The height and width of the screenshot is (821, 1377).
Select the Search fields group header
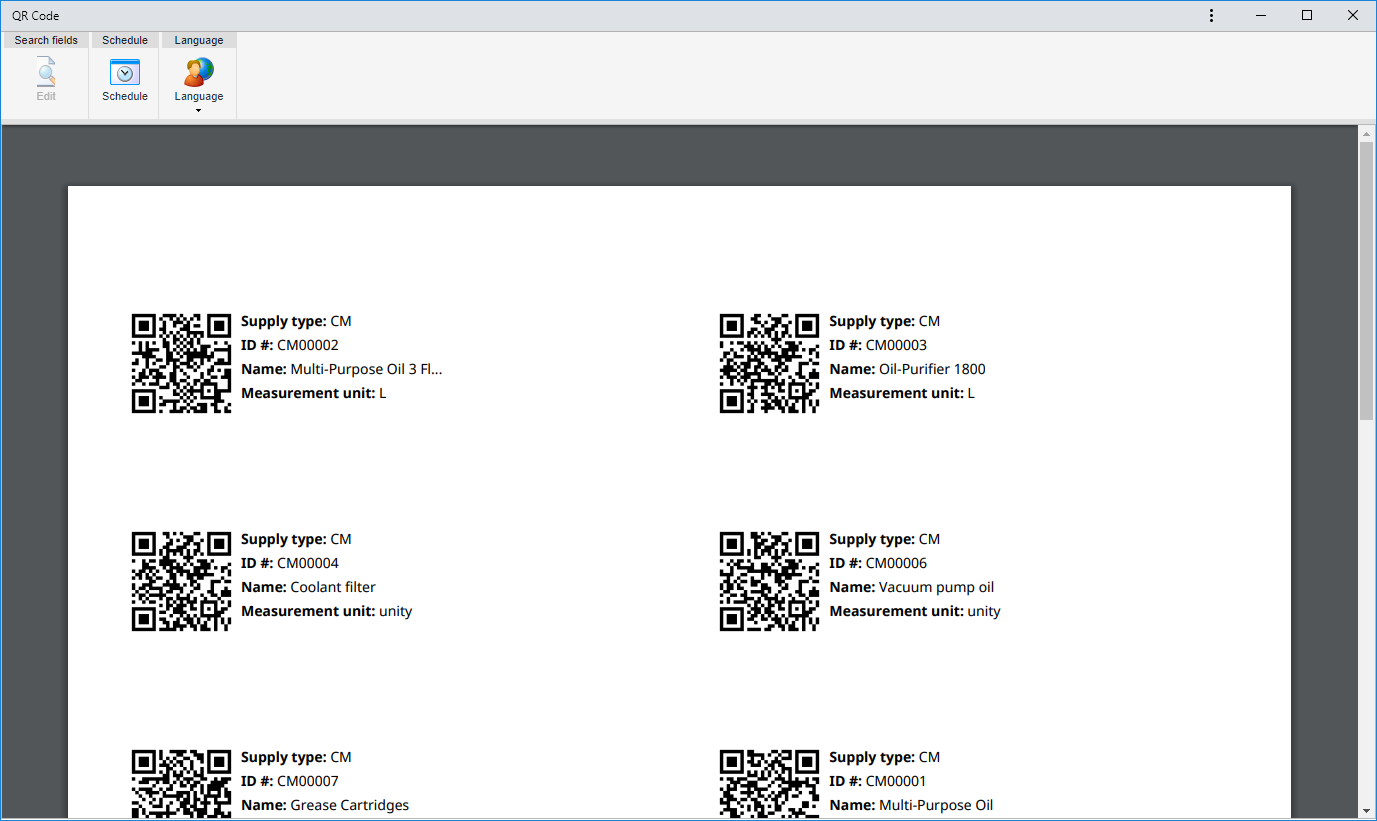(x=46, y=40)
